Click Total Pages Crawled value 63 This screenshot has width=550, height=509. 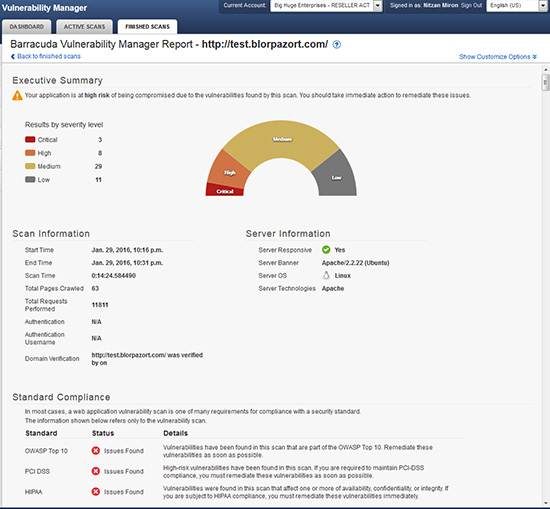click(x=95, y=288)
